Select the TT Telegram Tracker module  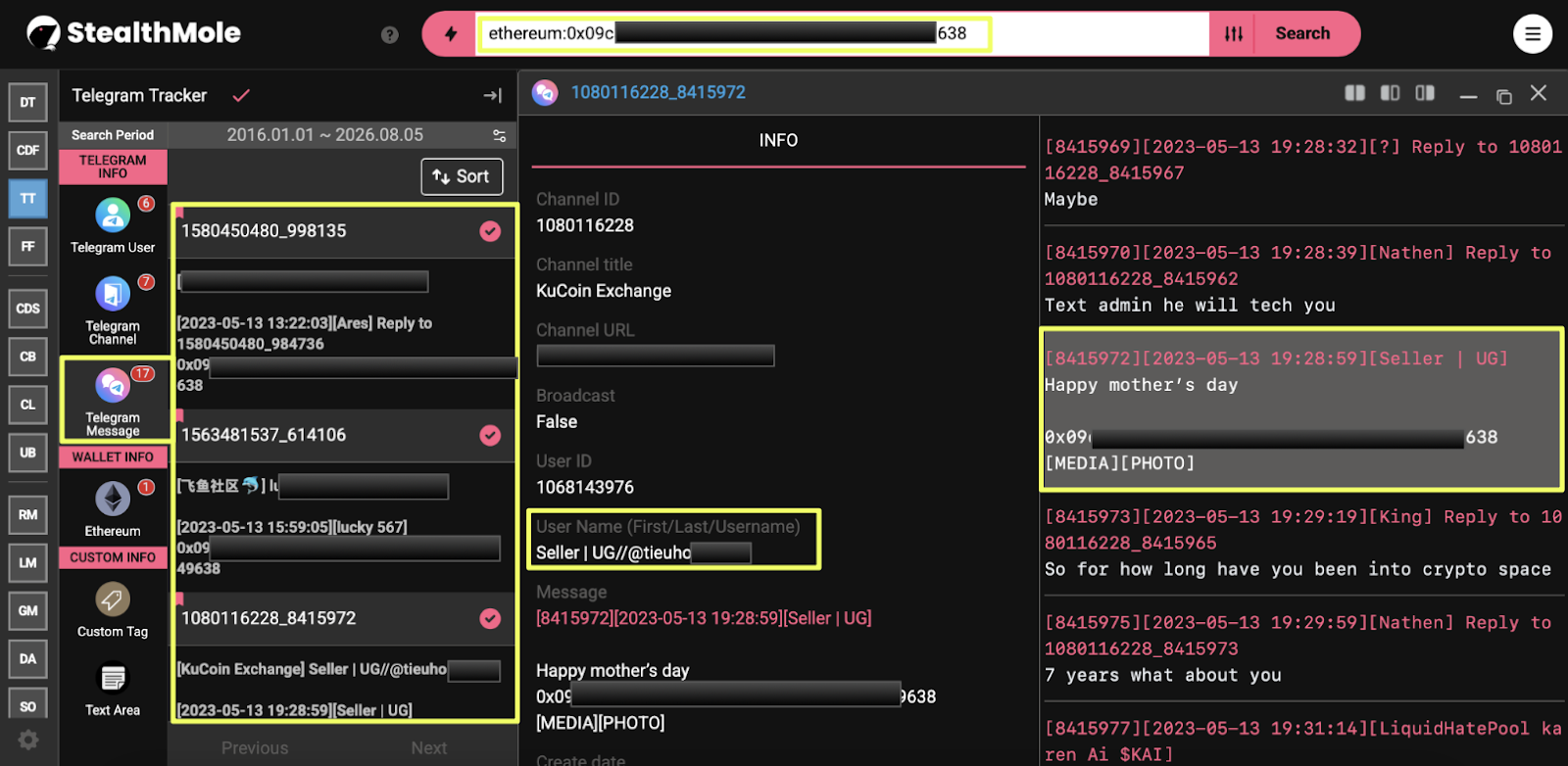tap(27, 198)
